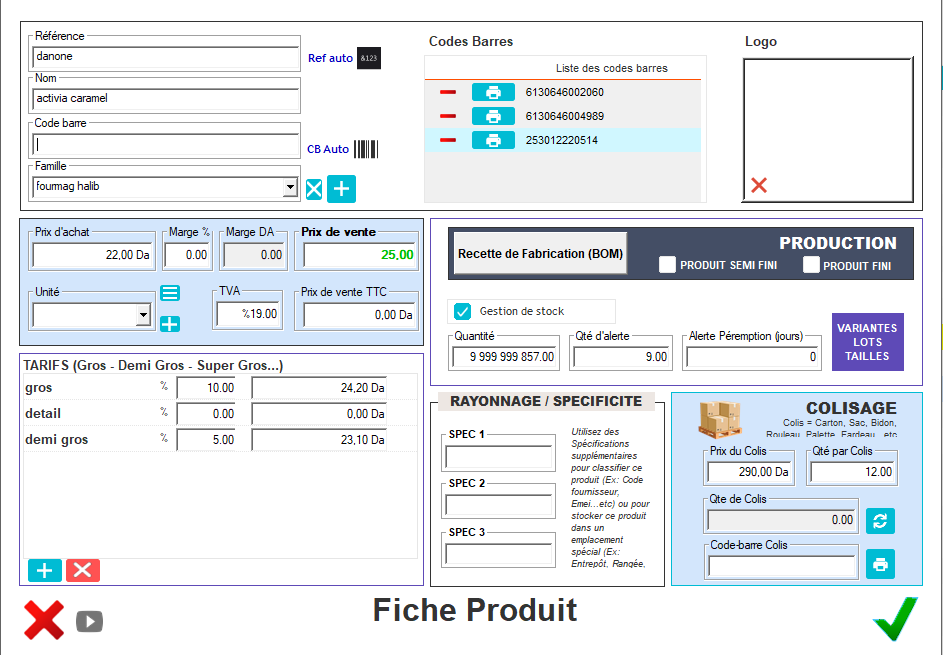Expand the Famille dropdown
The height and width of the screenshot is (655, 943).
click(290, 187)
